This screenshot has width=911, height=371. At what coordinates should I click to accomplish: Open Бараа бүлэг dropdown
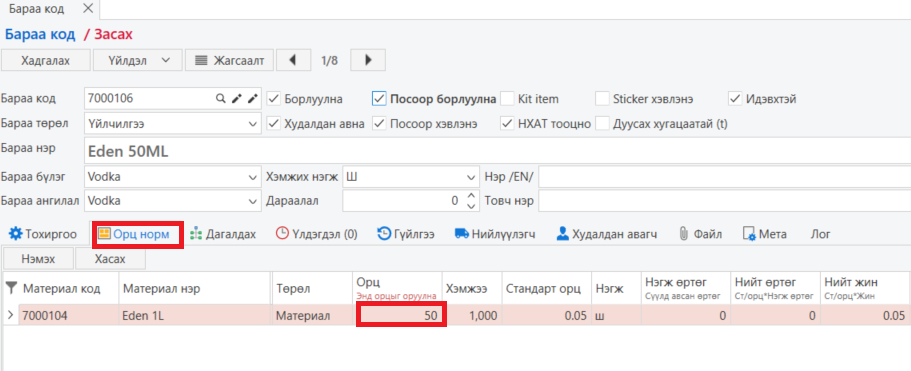[x=252, y=177]
